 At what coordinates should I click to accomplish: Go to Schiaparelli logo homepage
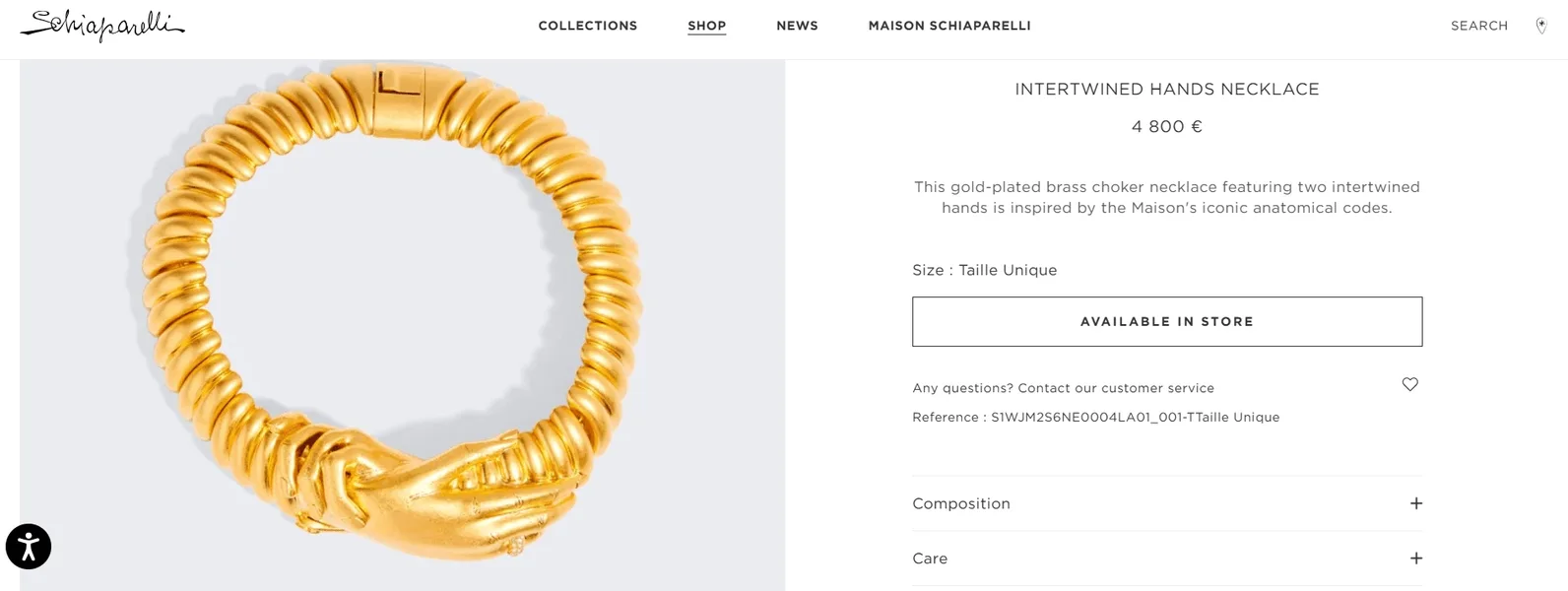(x=102, y=26)
